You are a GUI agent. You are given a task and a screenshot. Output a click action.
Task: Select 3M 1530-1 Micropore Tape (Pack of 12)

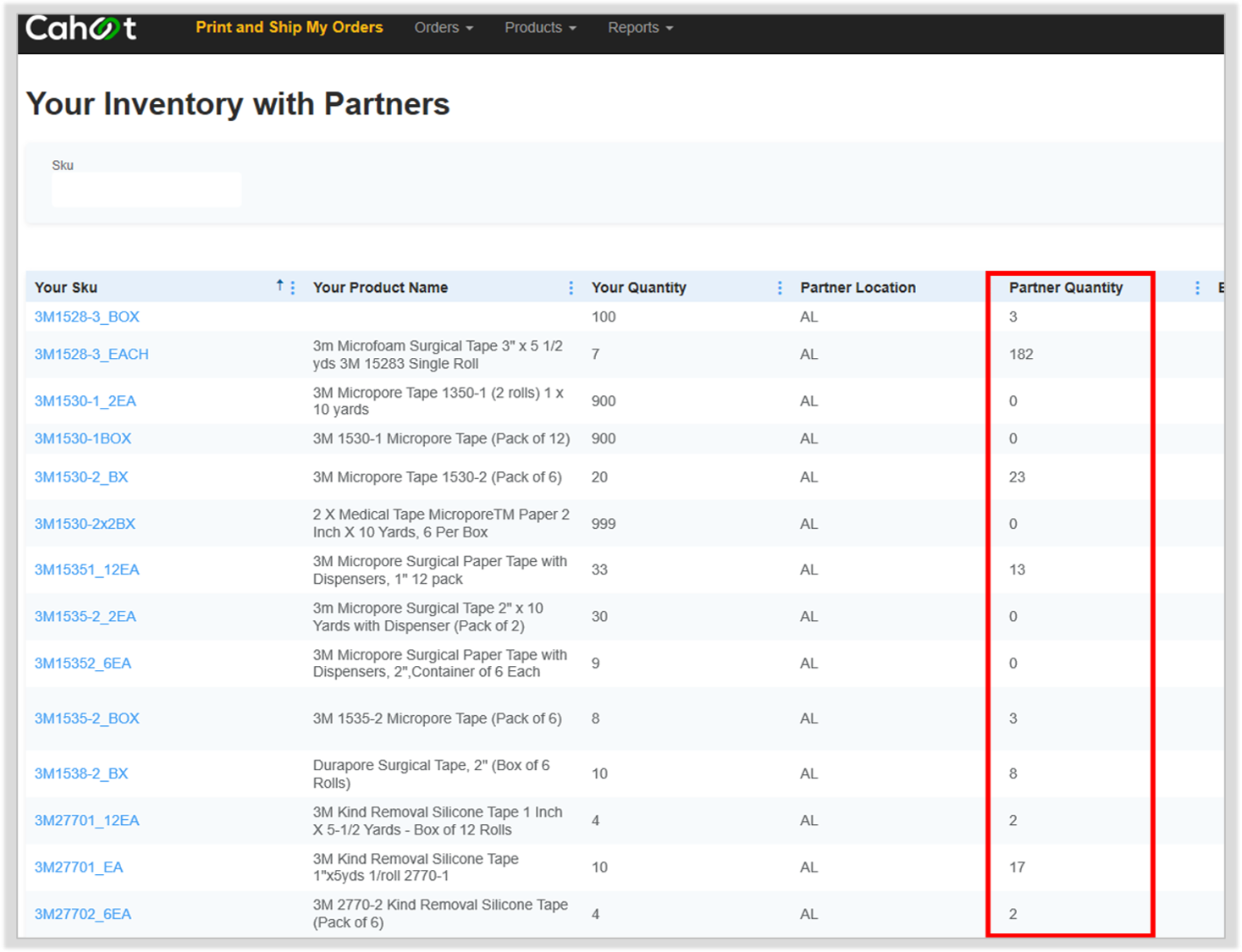(441, 438)
